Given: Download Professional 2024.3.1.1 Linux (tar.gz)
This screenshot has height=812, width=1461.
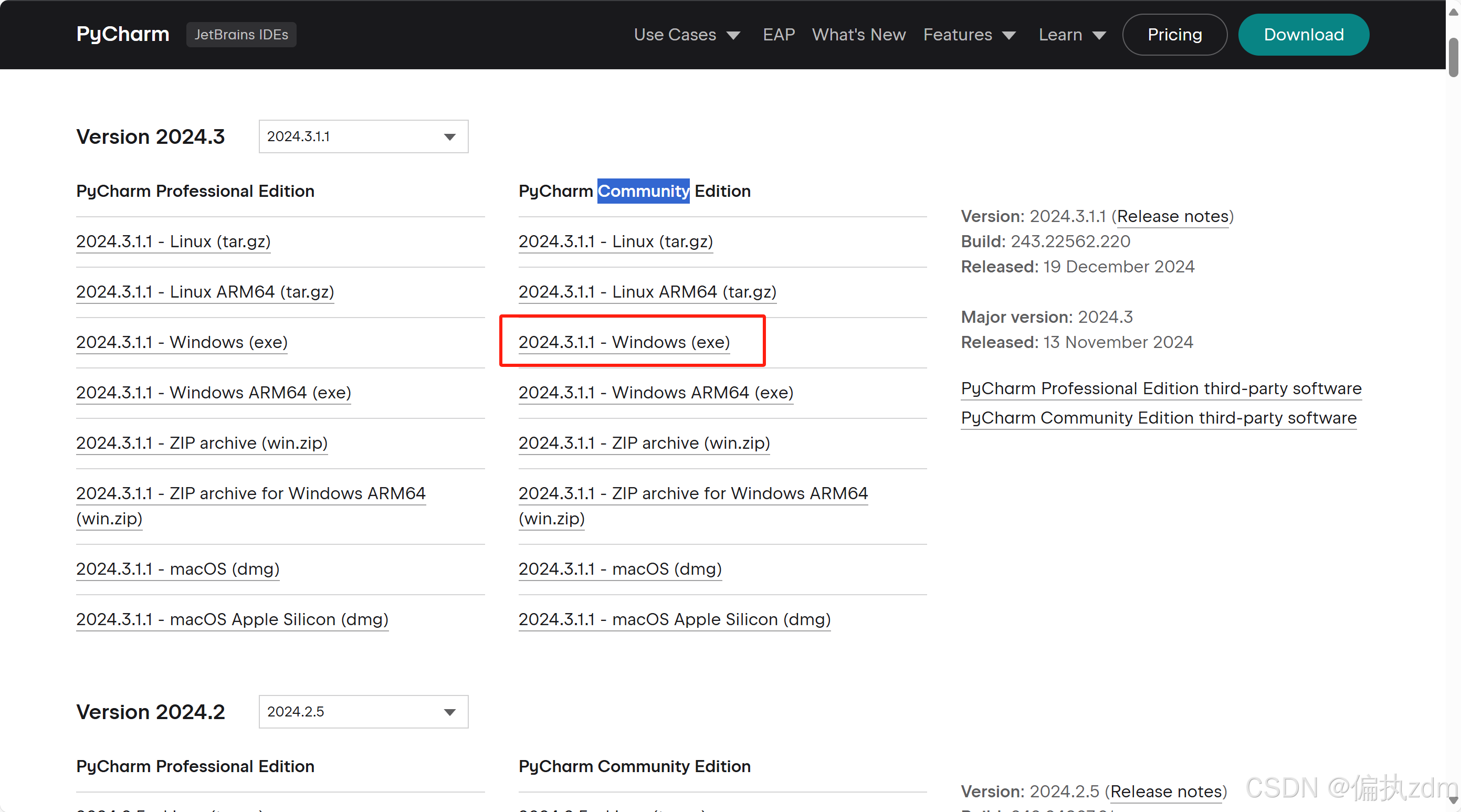Looking at the screenshot, I should click(174, 241).
